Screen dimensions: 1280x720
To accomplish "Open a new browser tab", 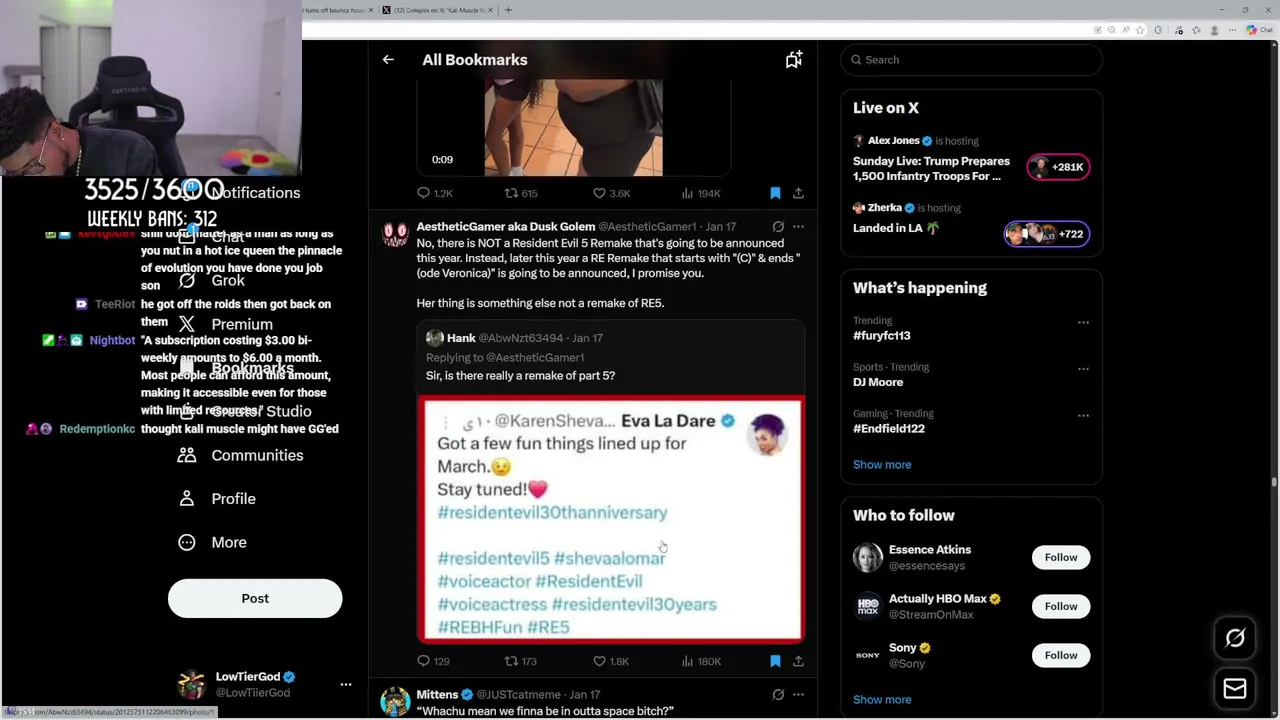I will [x=508, y=10].
